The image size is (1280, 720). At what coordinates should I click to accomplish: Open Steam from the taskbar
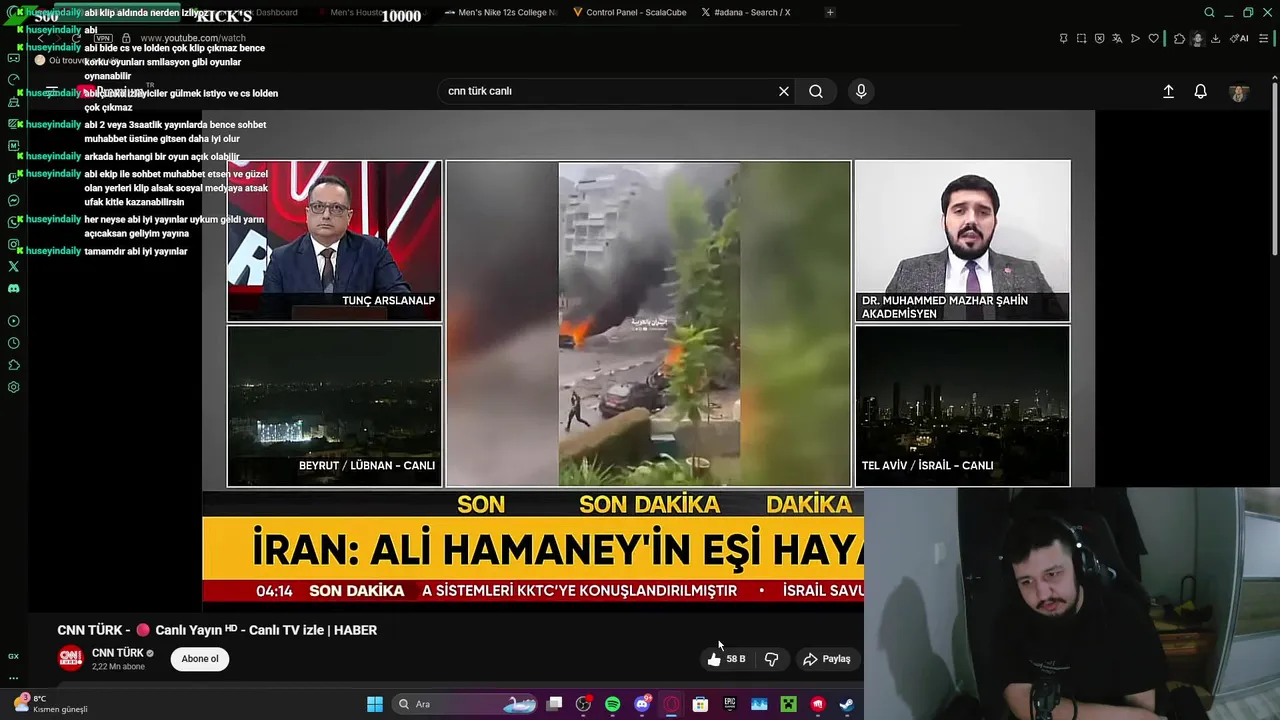click(846, 704)
